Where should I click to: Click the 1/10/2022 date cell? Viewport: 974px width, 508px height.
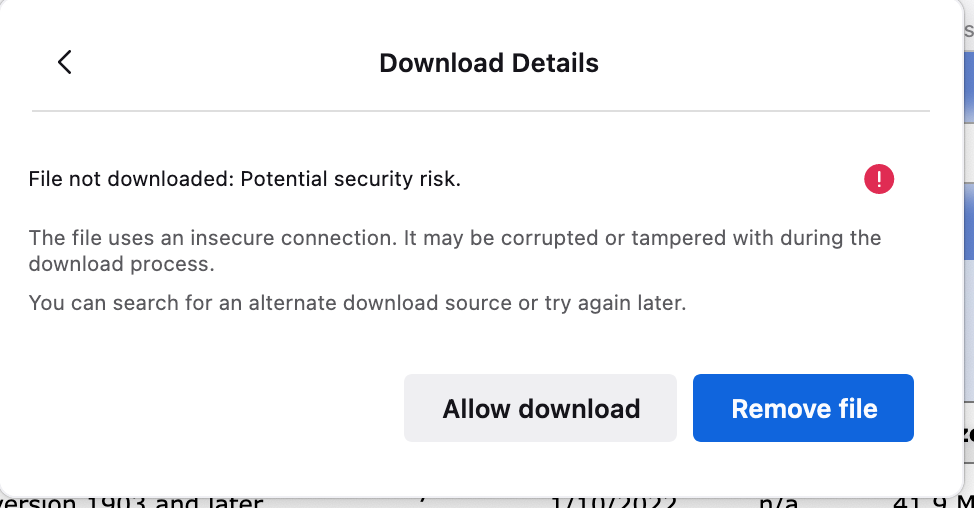coord(614,502)
